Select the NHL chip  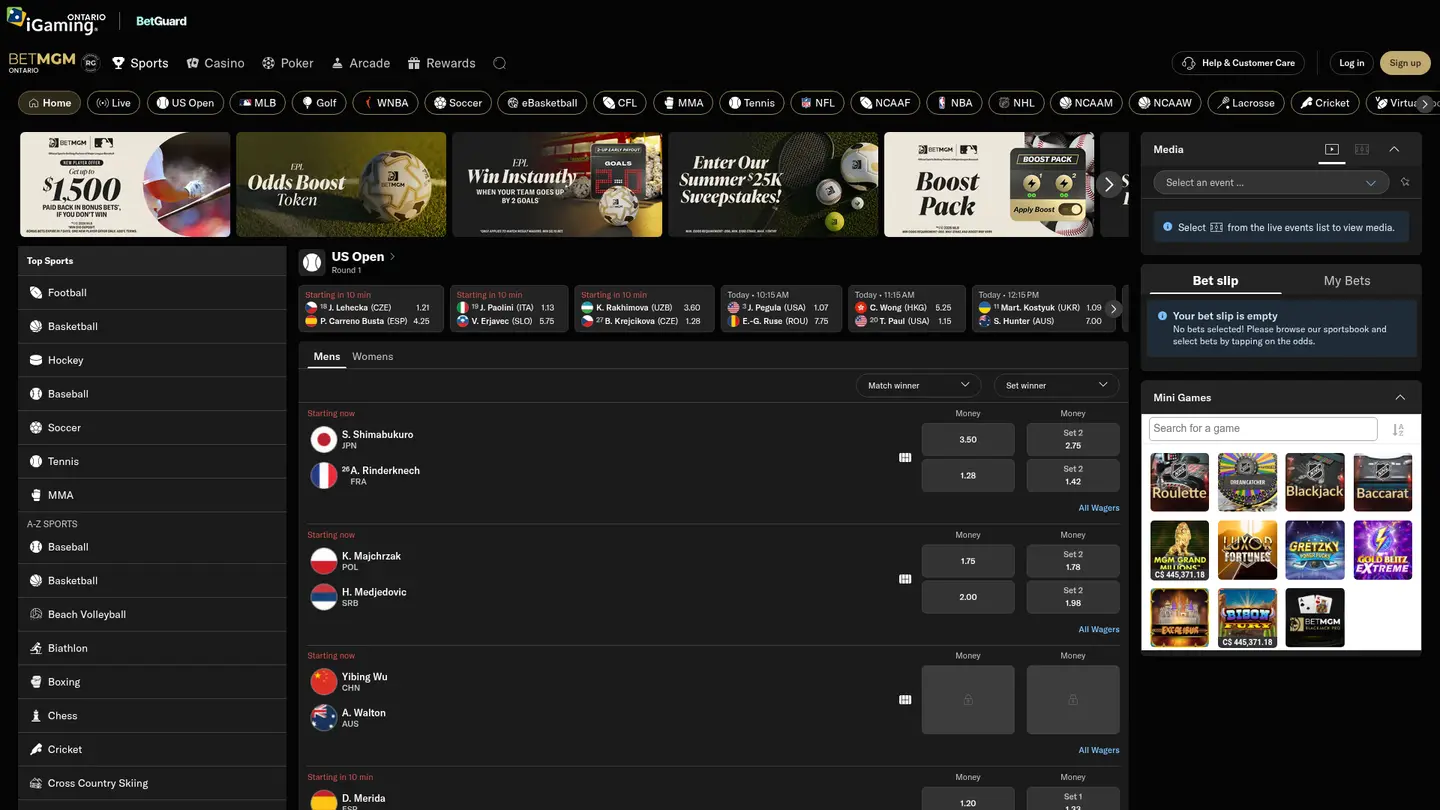(x=1017, y=103)
